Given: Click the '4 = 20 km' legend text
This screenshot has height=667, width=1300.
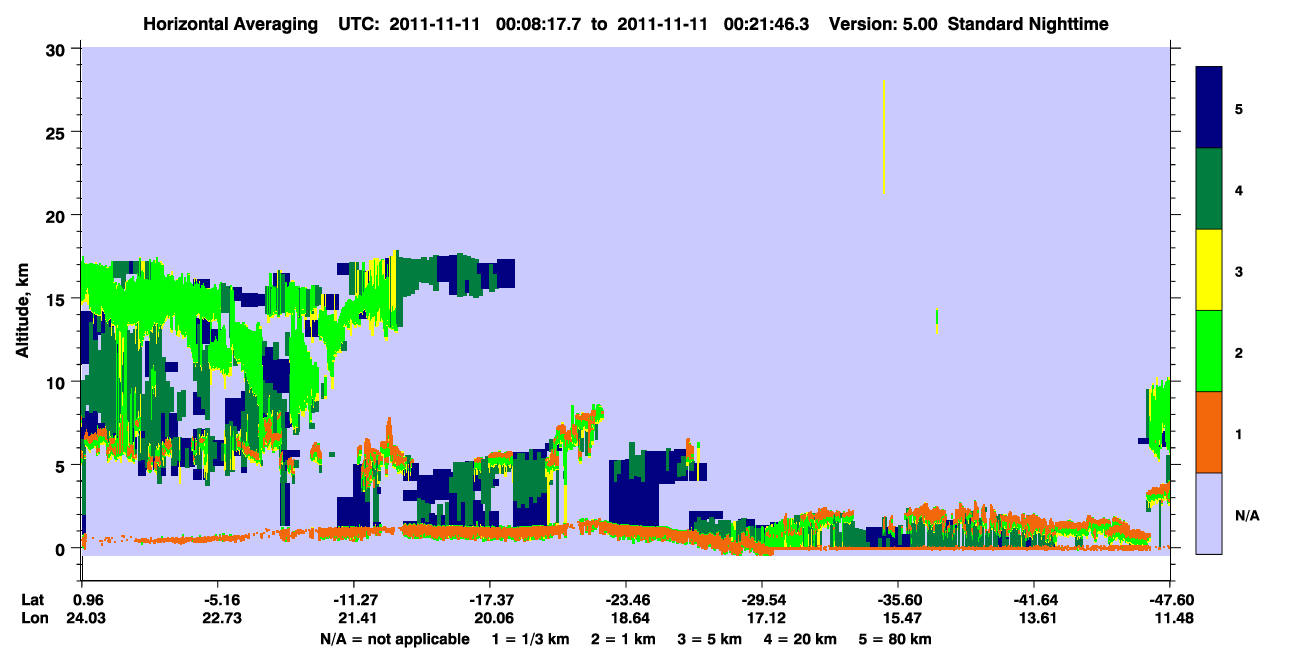Looking at the screenshot, I should pos(800,639).
